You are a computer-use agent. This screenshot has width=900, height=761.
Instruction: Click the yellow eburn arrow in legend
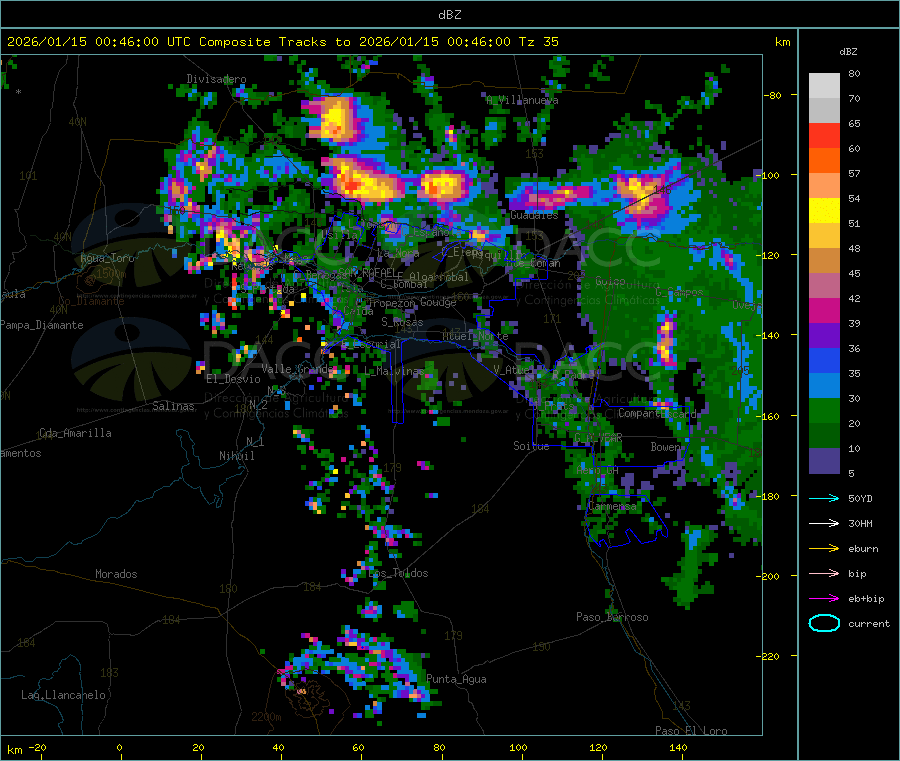tap(824, 549)
